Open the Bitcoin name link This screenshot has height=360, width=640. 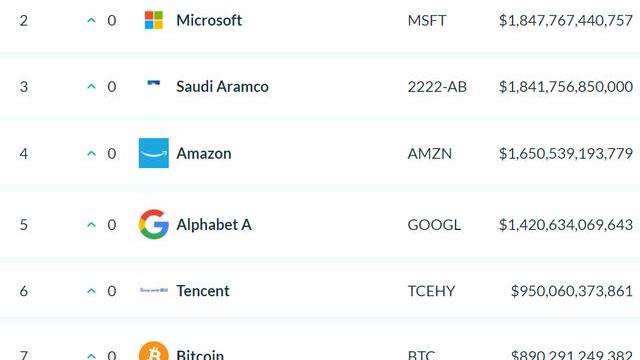tap(200, 353)
